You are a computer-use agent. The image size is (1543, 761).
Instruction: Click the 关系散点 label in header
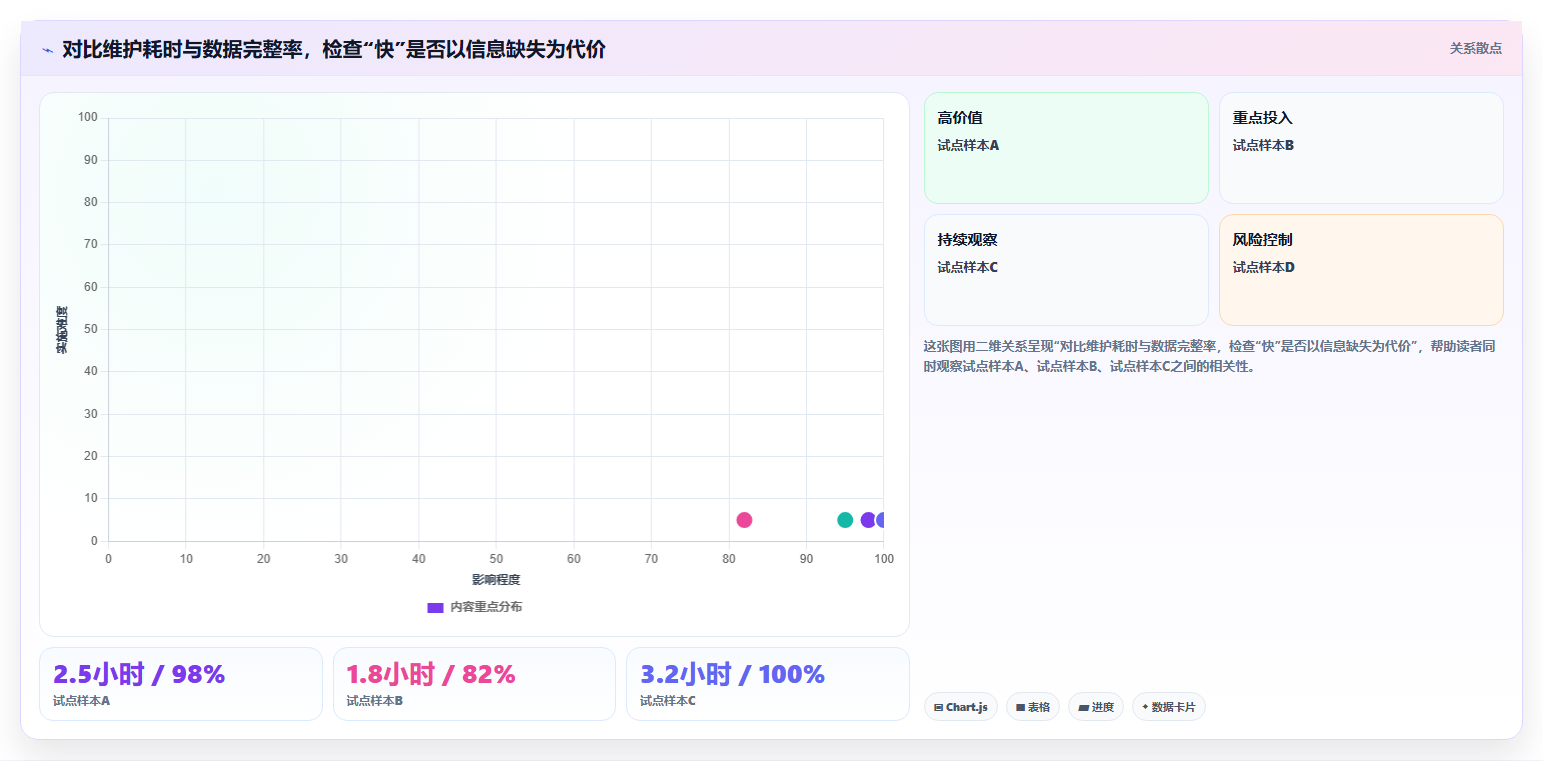coord(1475,48)
